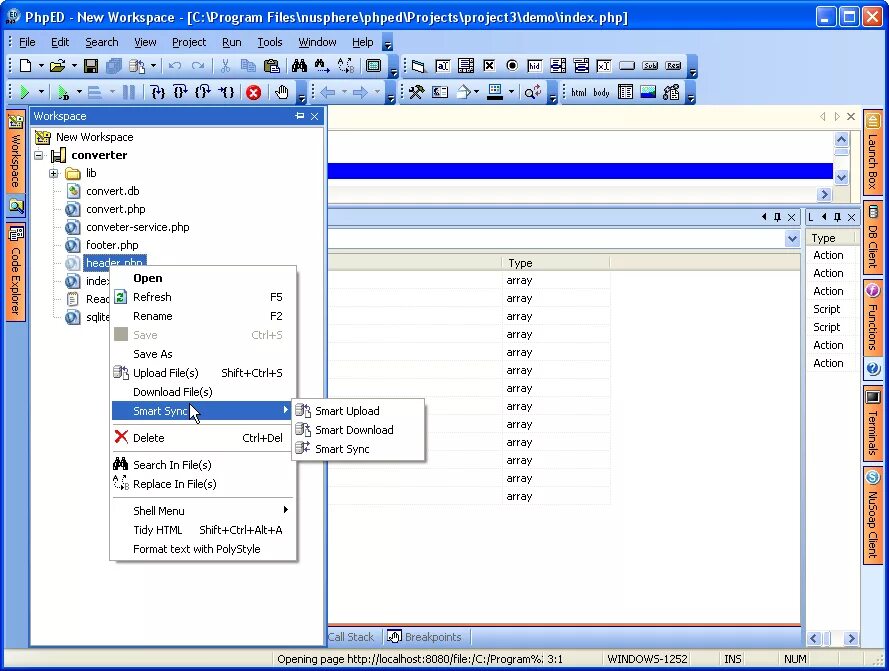Select conveter-service.php in the tree

[x=138, y=227]
